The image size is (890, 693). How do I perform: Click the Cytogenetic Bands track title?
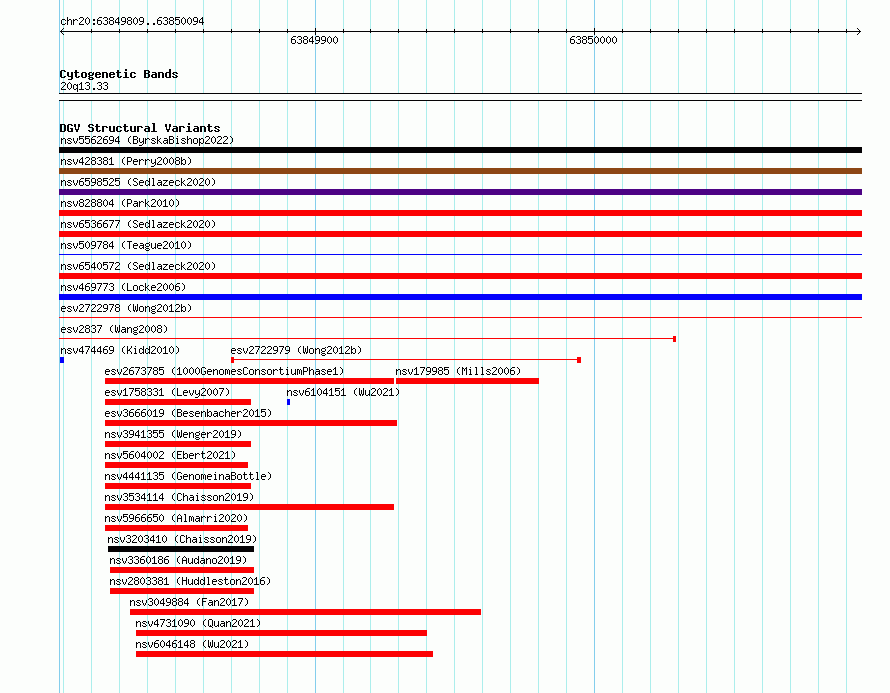pyautogui.click(x=119, y=74)
